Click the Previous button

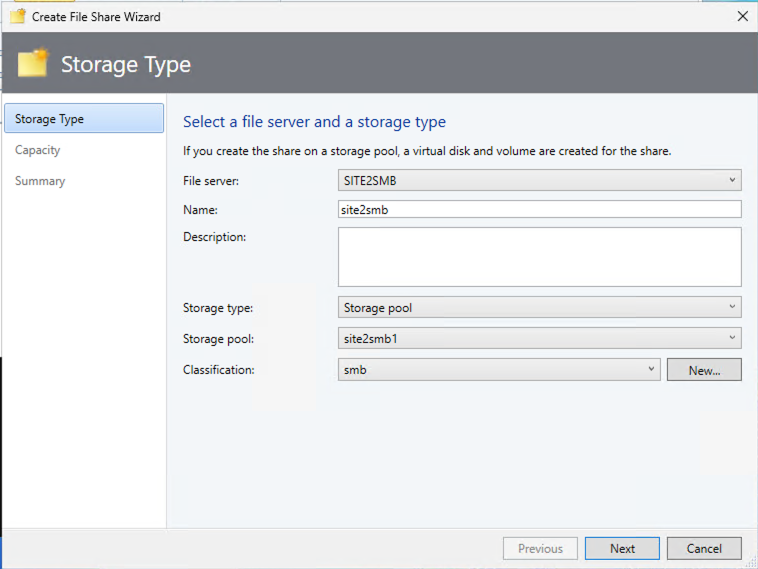[540, 548]
